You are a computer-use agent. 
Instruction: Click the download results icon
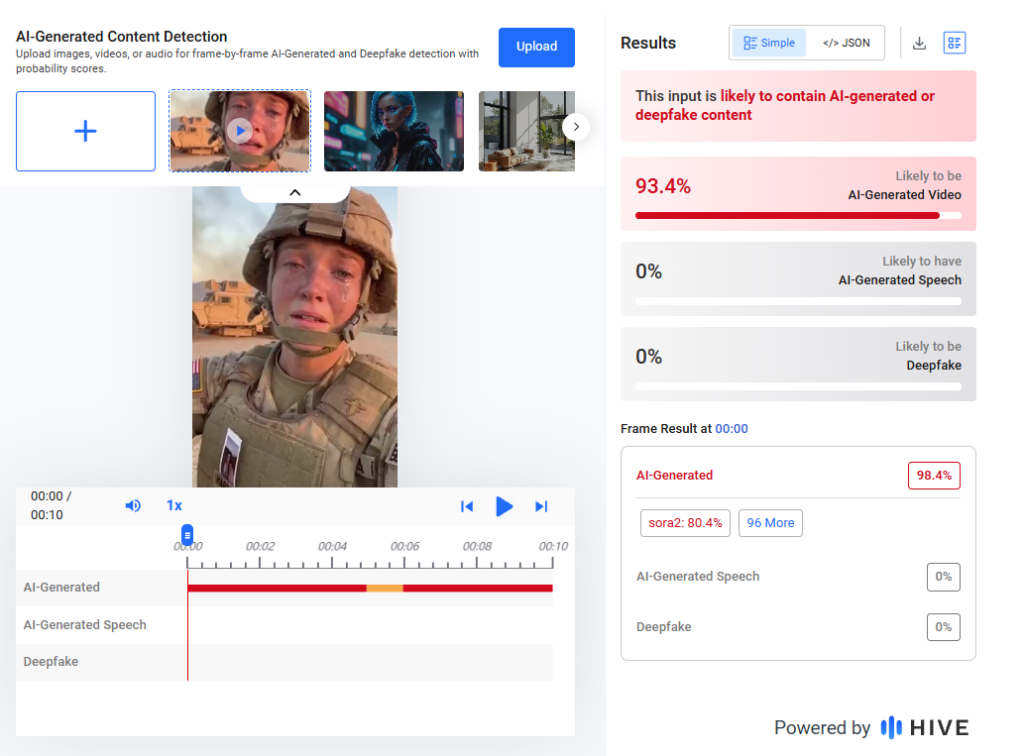pyautogui.click(x=919, y=43)
